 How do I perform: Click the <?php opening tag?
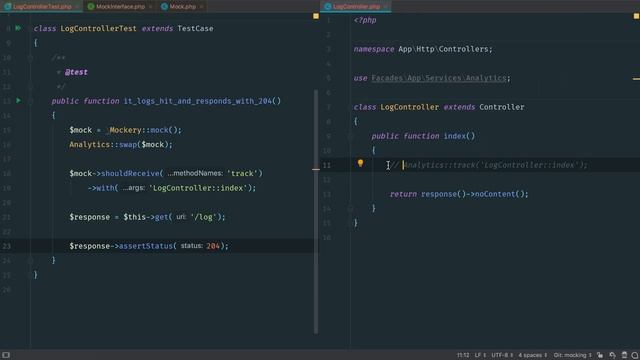(x=365, y=20)
